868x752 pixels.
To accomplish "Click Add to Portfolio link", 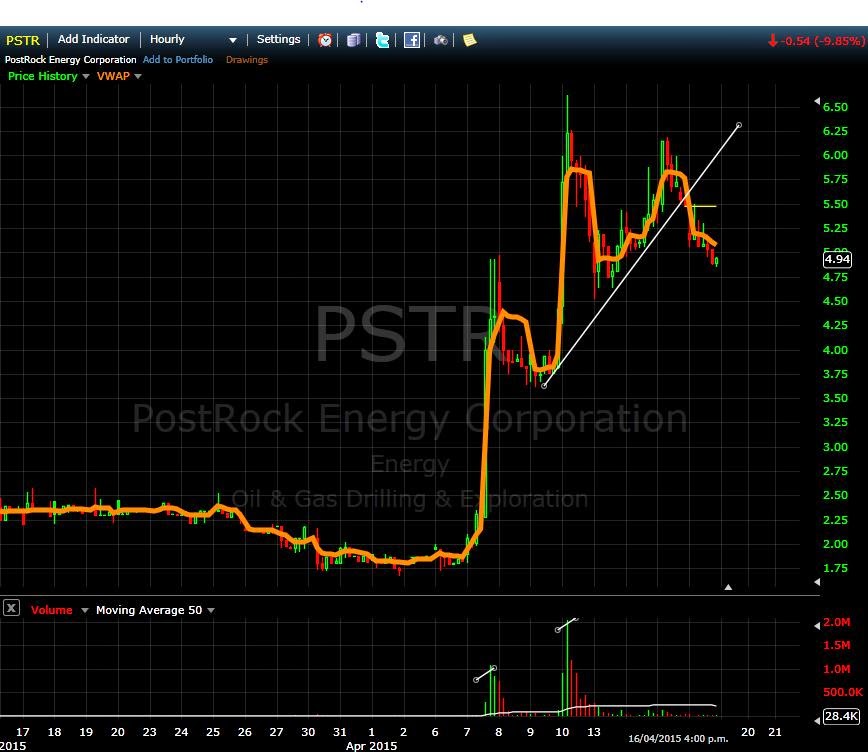I will click(178, 59).
